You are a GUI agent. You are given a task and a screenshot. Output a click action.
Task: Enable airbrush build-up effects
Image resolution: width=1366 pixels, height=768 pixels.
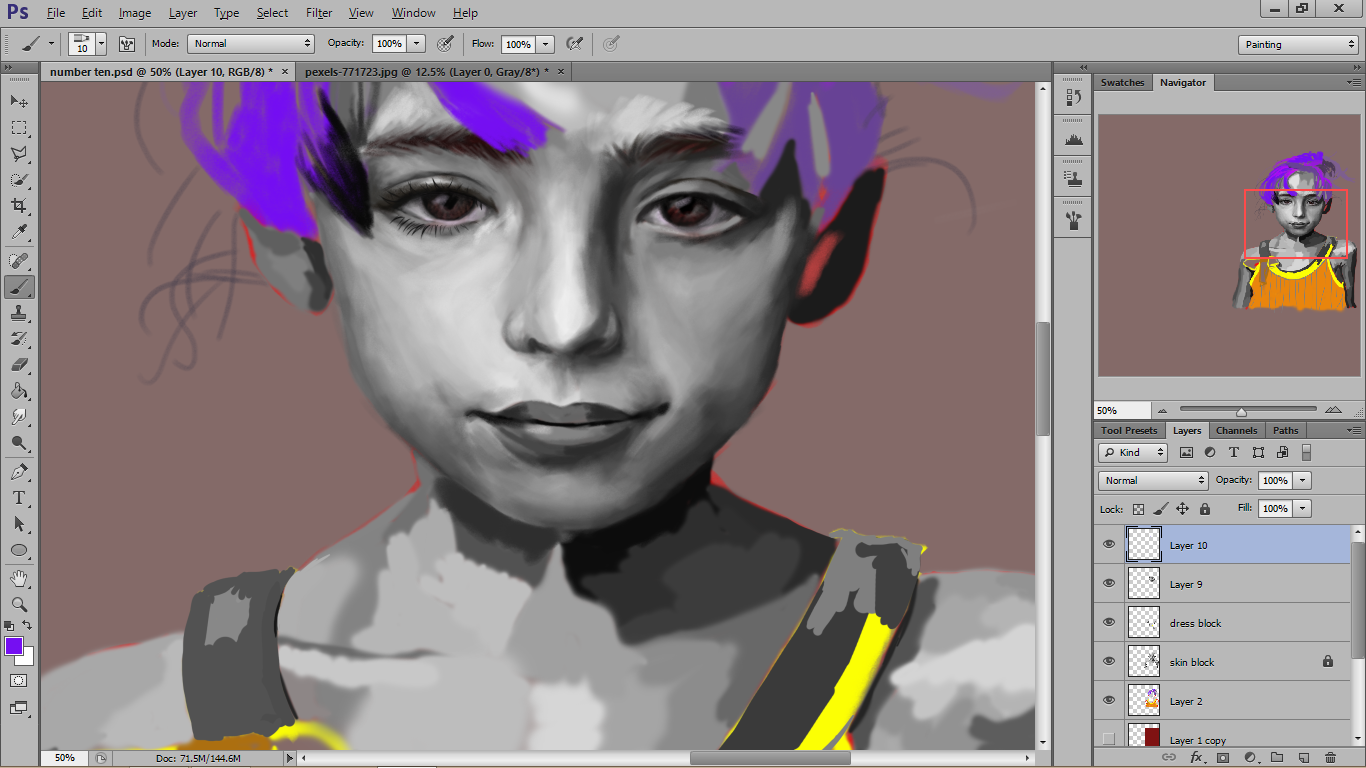pos(574,44)
